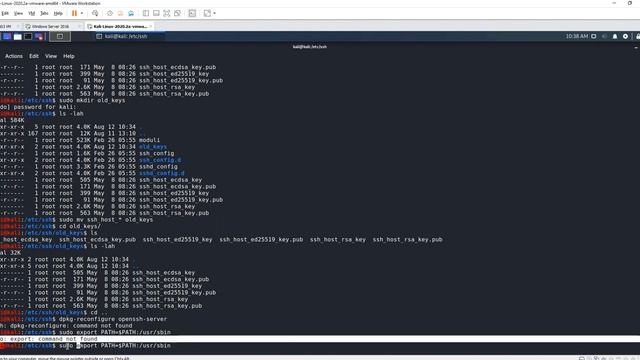Open the VMware VM menu

coord(31,13)
